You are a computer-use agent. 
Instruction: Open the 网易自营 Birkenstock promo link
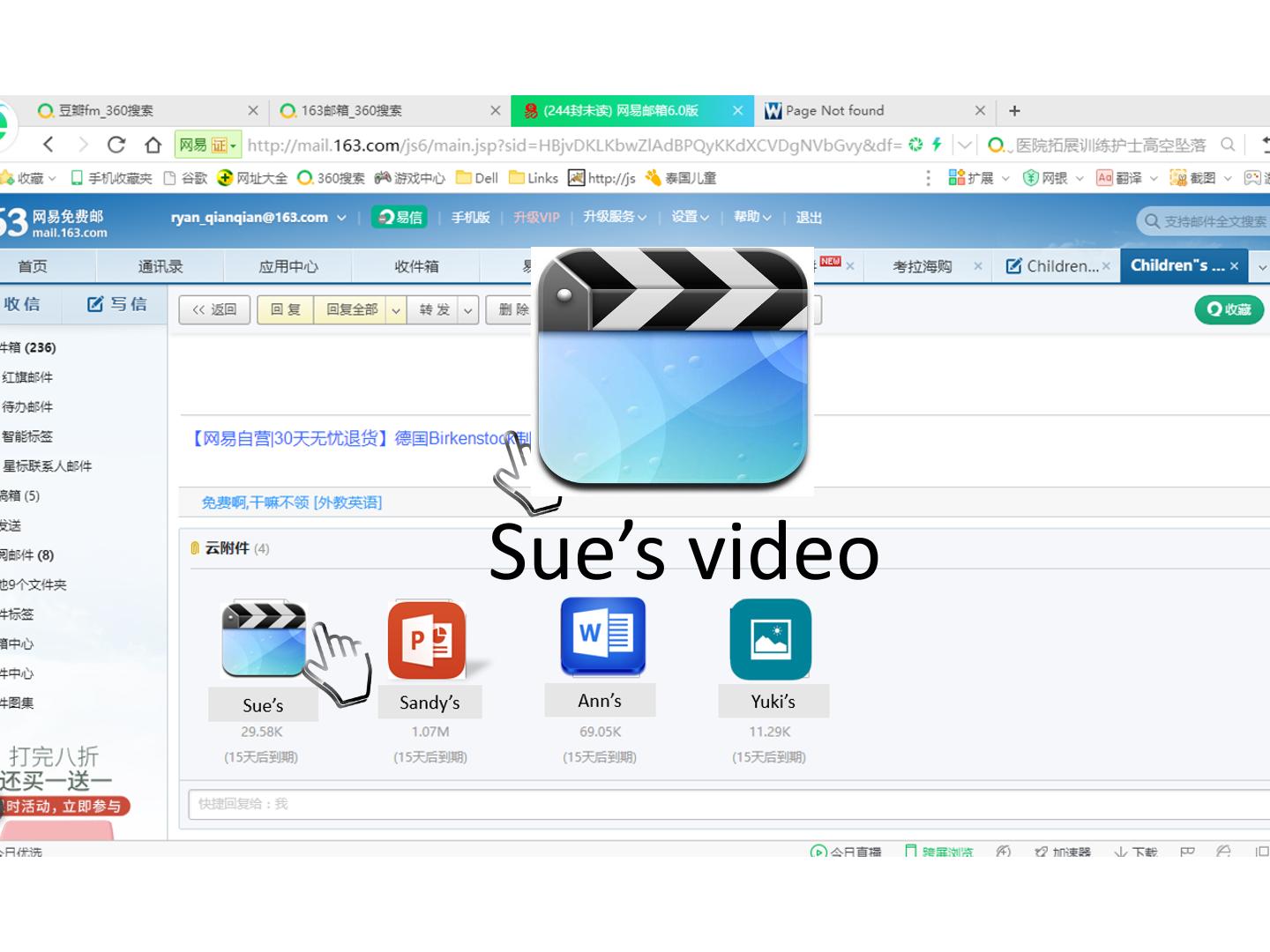point(362,438)
